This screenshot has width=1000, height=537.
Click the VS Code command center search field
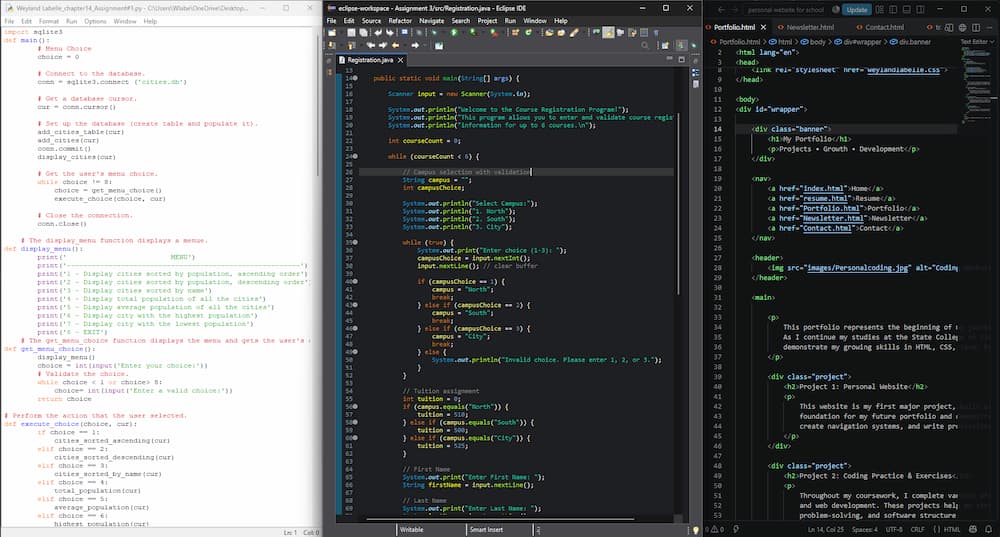coord(784,10)
